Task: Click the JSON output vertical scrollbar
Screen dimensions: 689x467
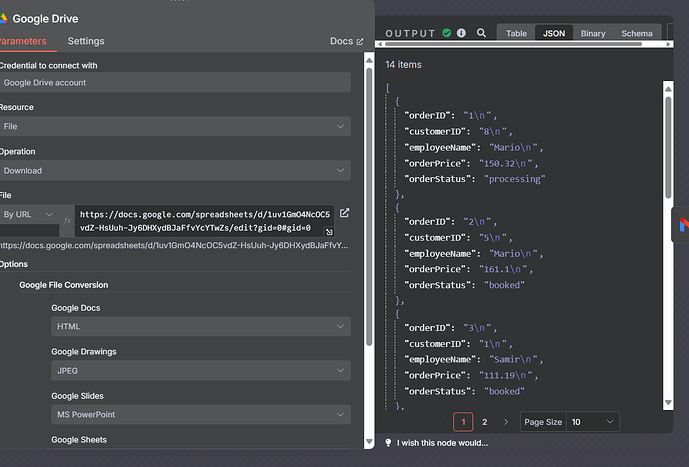Action: (x=668, y=148)
